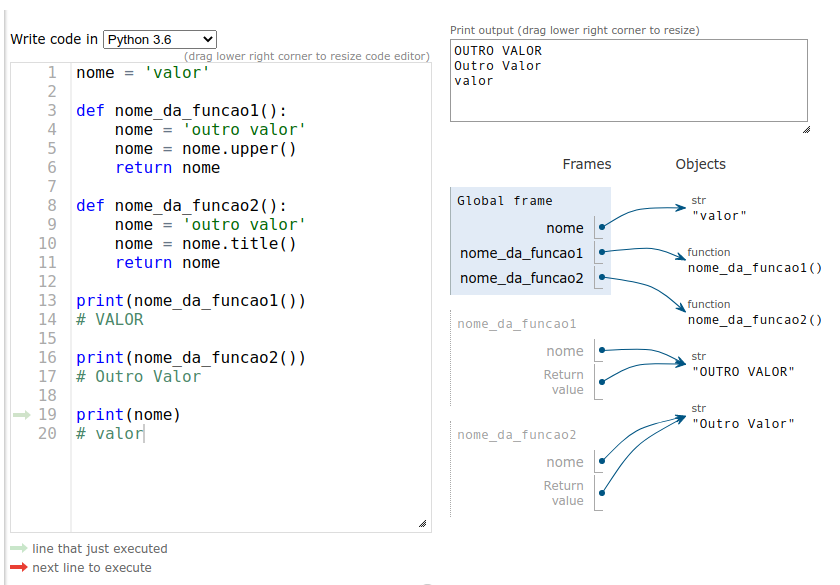Click the "OUTRO VALOR" string object
The height and width of the screenshot is (585, 840).
coord(743,372)
